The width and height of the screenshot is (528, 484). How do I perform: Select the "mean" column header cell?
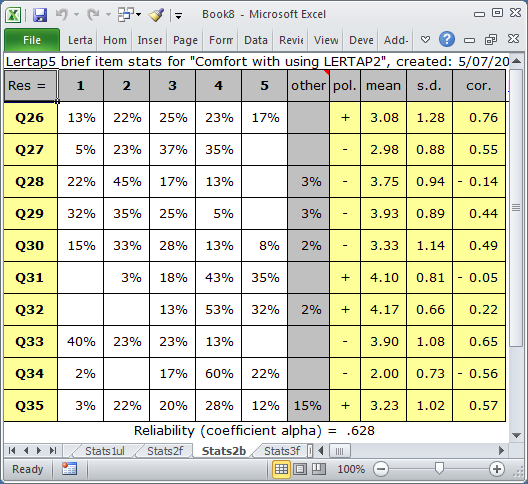384,86
